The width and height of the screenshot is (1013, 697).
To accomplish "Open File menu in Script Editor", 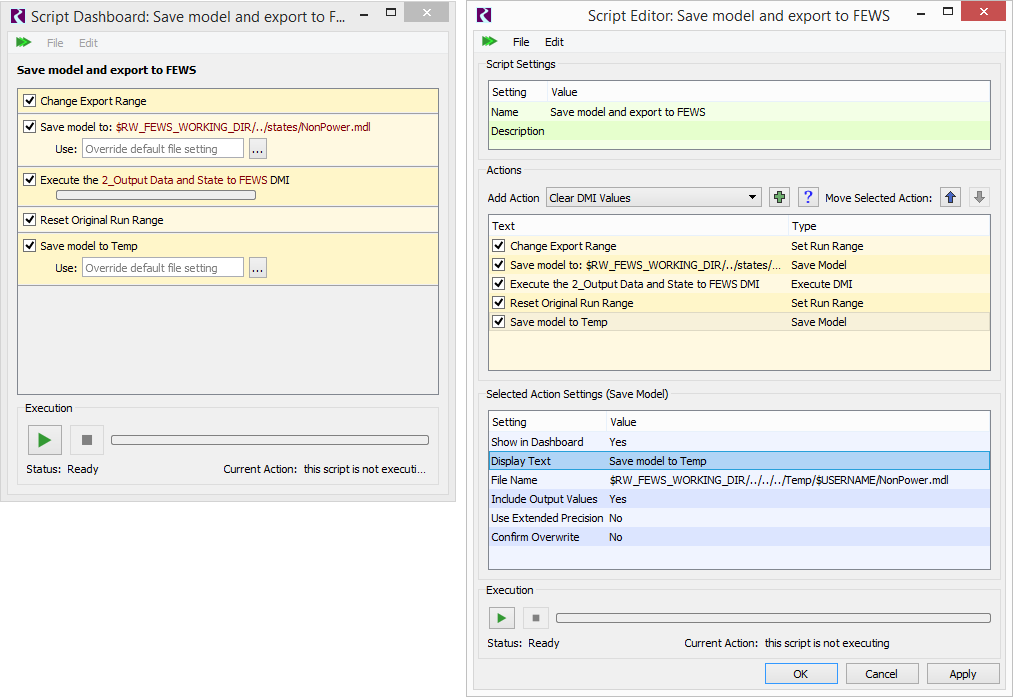I will tap(521, 41).
